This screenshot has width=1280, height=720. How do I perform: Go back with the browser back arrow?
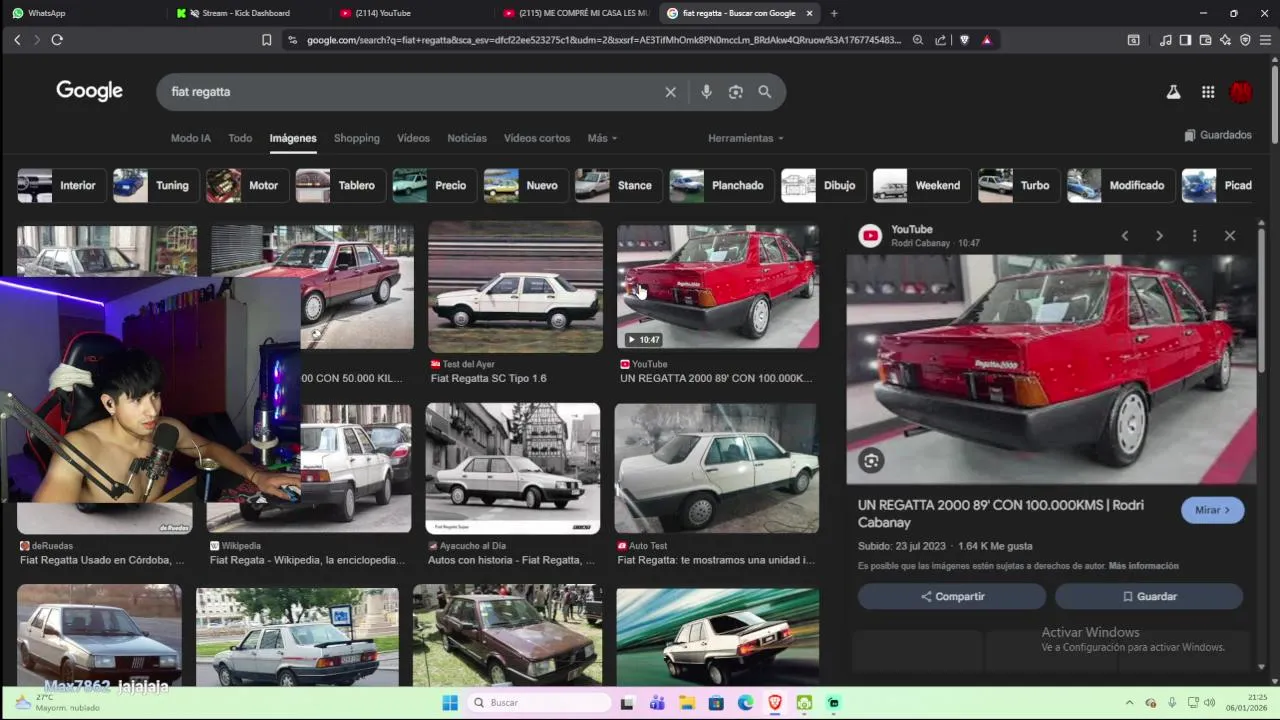pyautogui.click(x=17, y=40)
